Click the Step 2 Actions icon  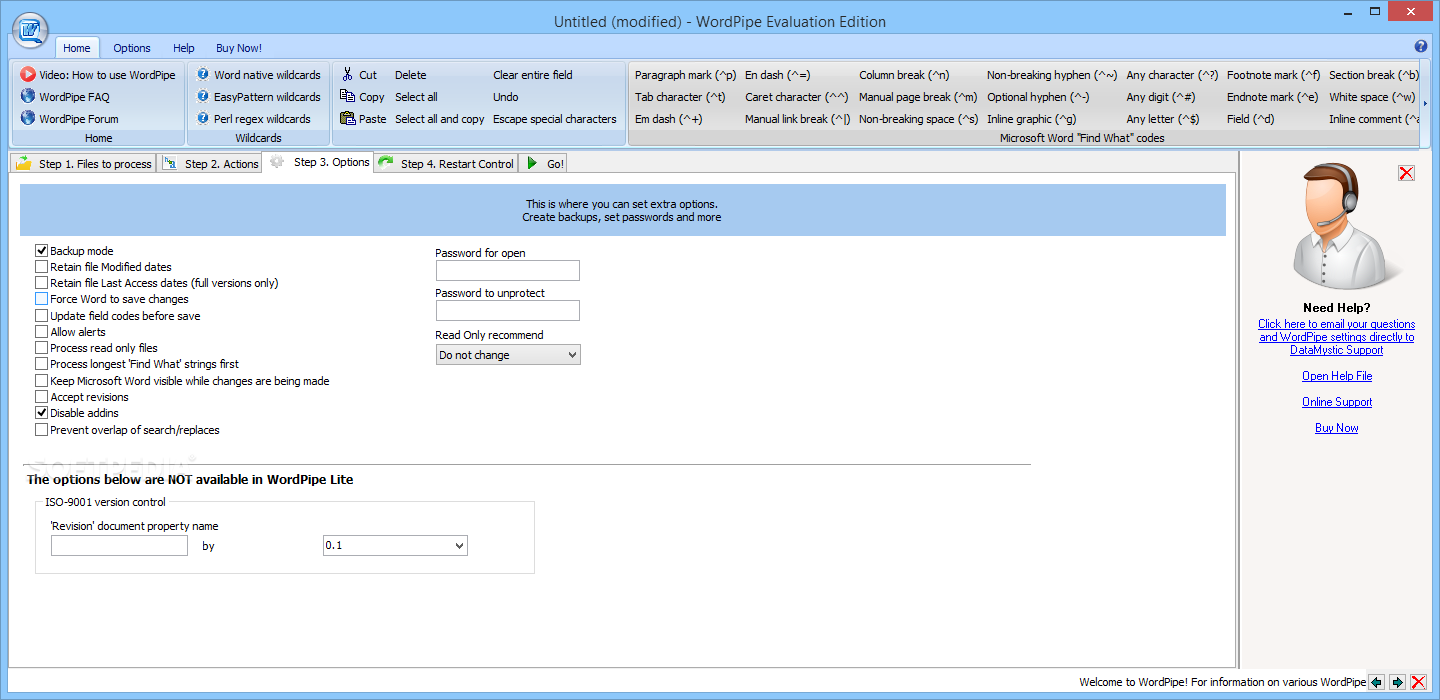click(x=170, y=163)
